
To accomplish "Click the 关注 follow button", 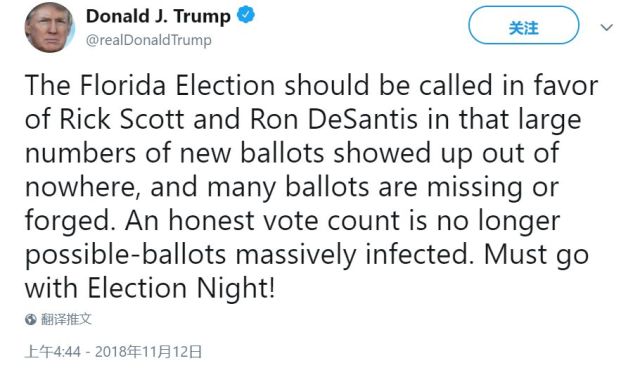I will pos(524,25).
